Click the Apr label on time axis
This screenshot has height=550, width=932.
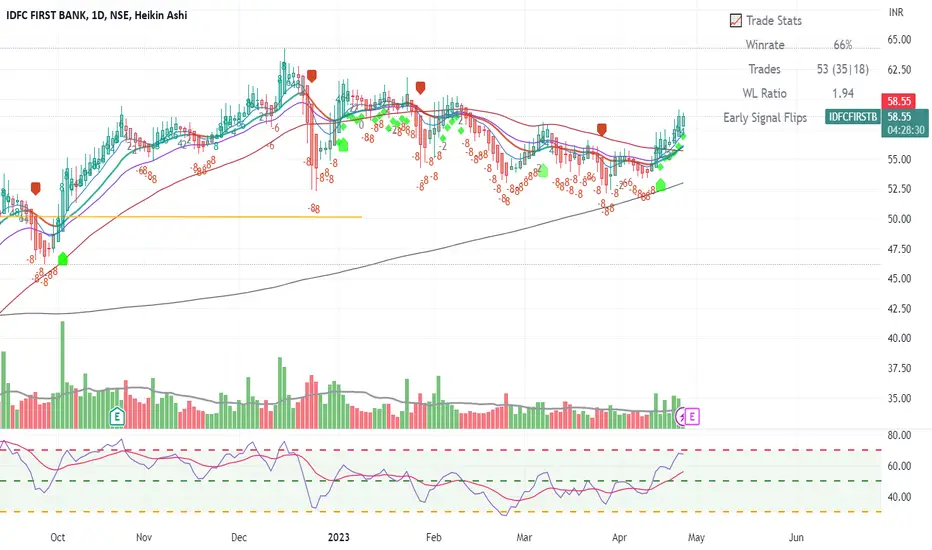[x=619, y=538]
